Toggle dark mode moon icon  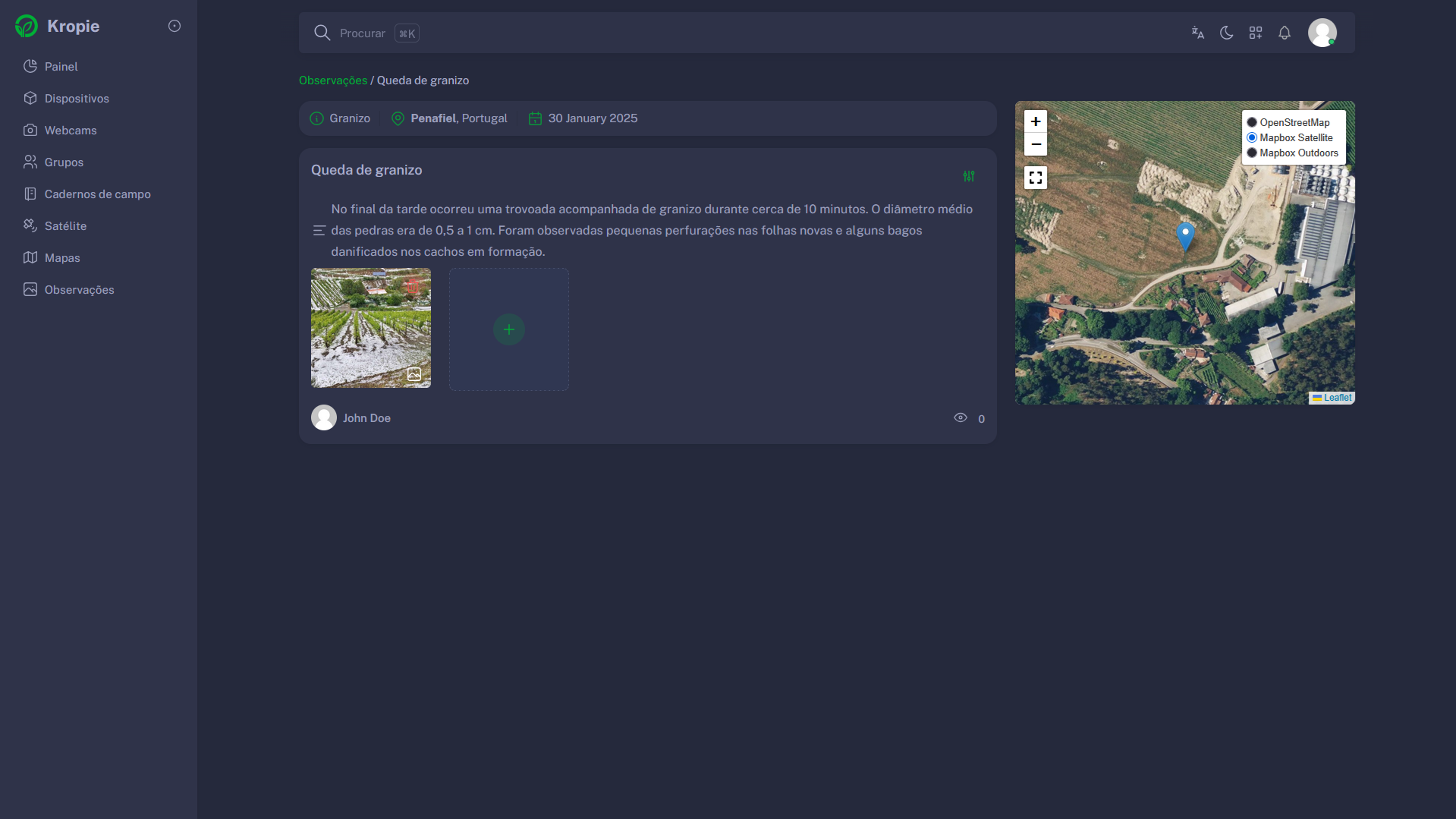(1226, 33)
